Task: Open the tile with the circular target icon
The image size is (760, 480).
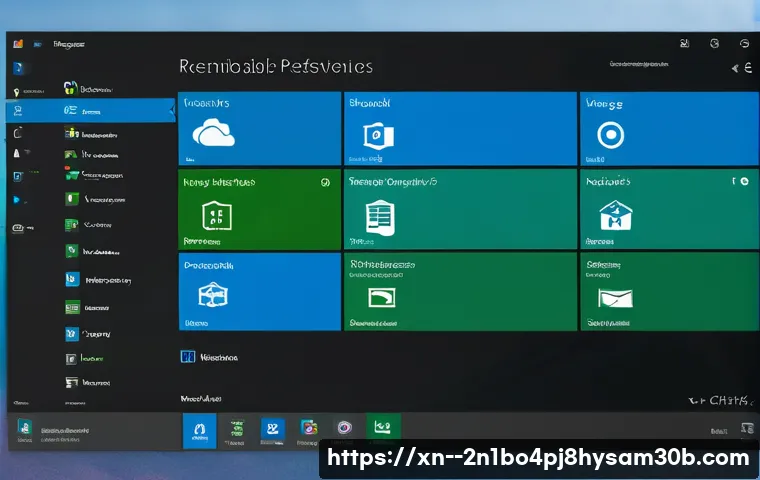Action: (x=609, y=135)
